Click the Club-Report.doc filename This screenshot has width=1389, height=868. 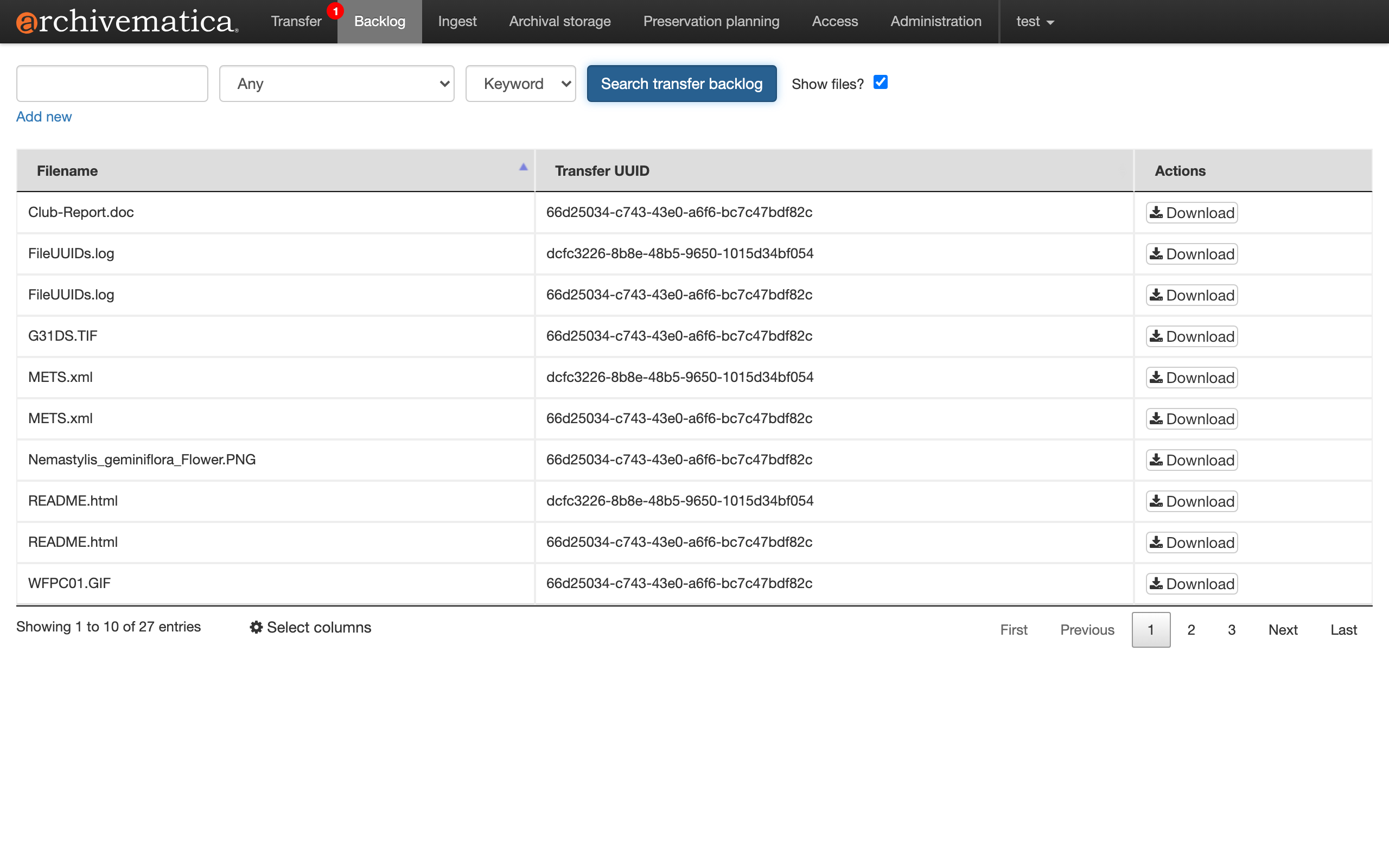pos(81,212)
